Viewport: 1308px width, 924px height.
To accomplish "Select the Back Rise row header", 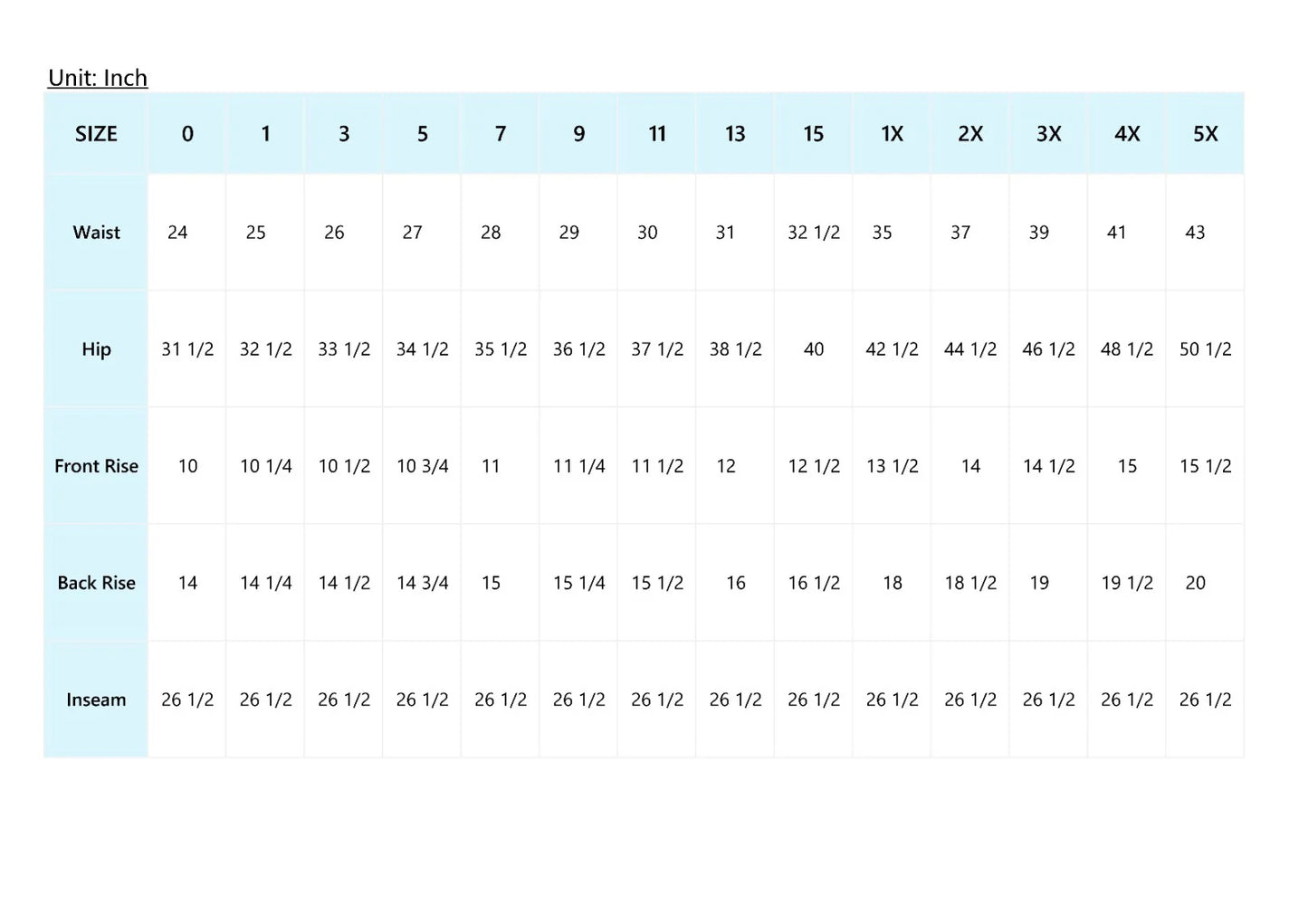I will (96, 583).
